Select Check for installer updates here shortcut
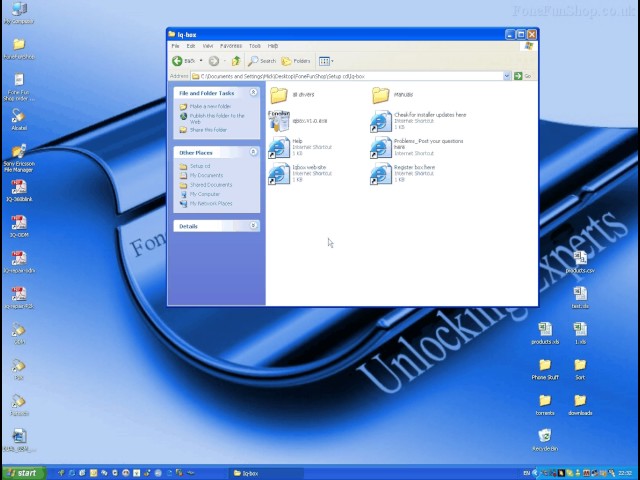 click(418, 121)
